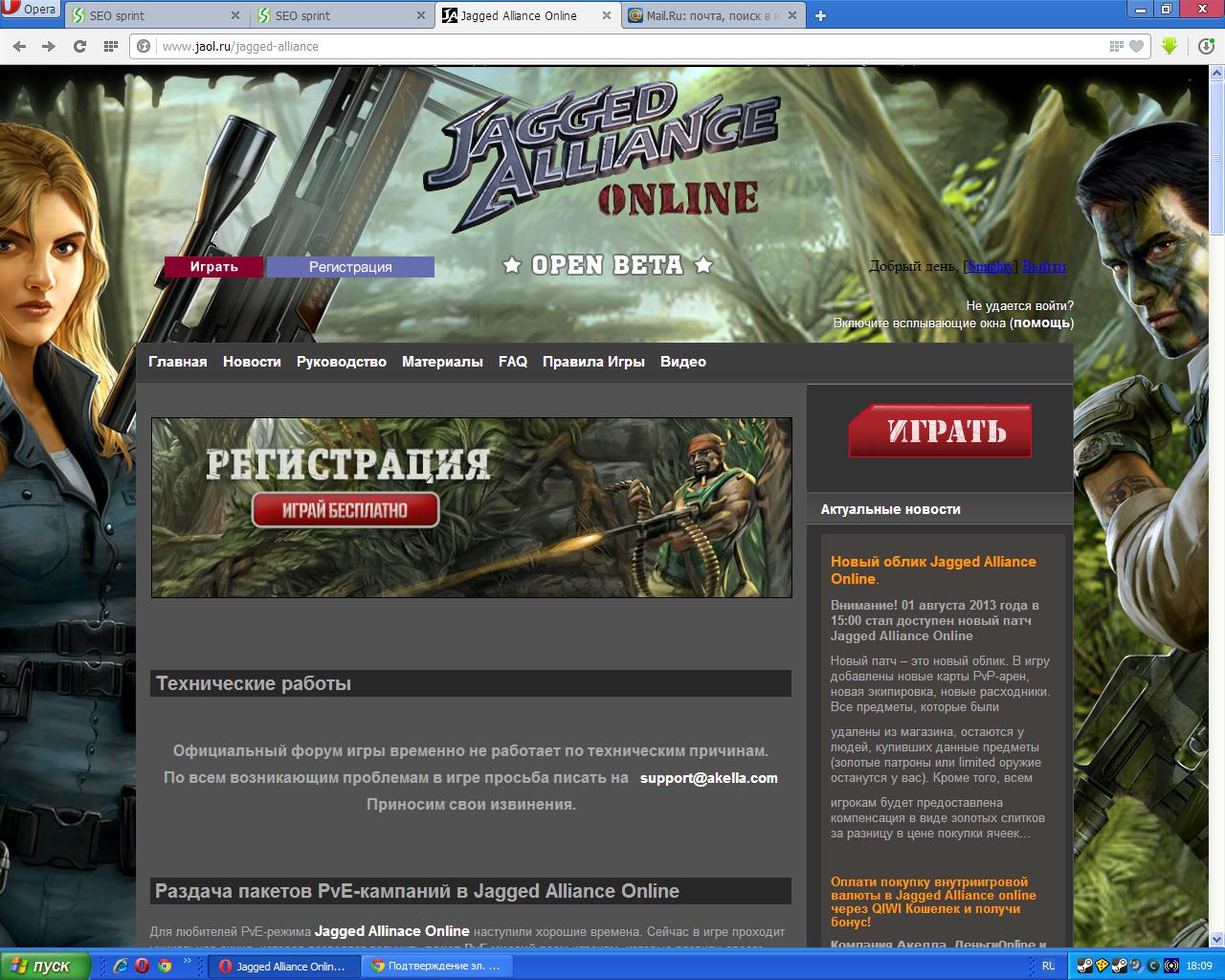Click the yellow tray icon beside Steam

[x=1102, y=967]
